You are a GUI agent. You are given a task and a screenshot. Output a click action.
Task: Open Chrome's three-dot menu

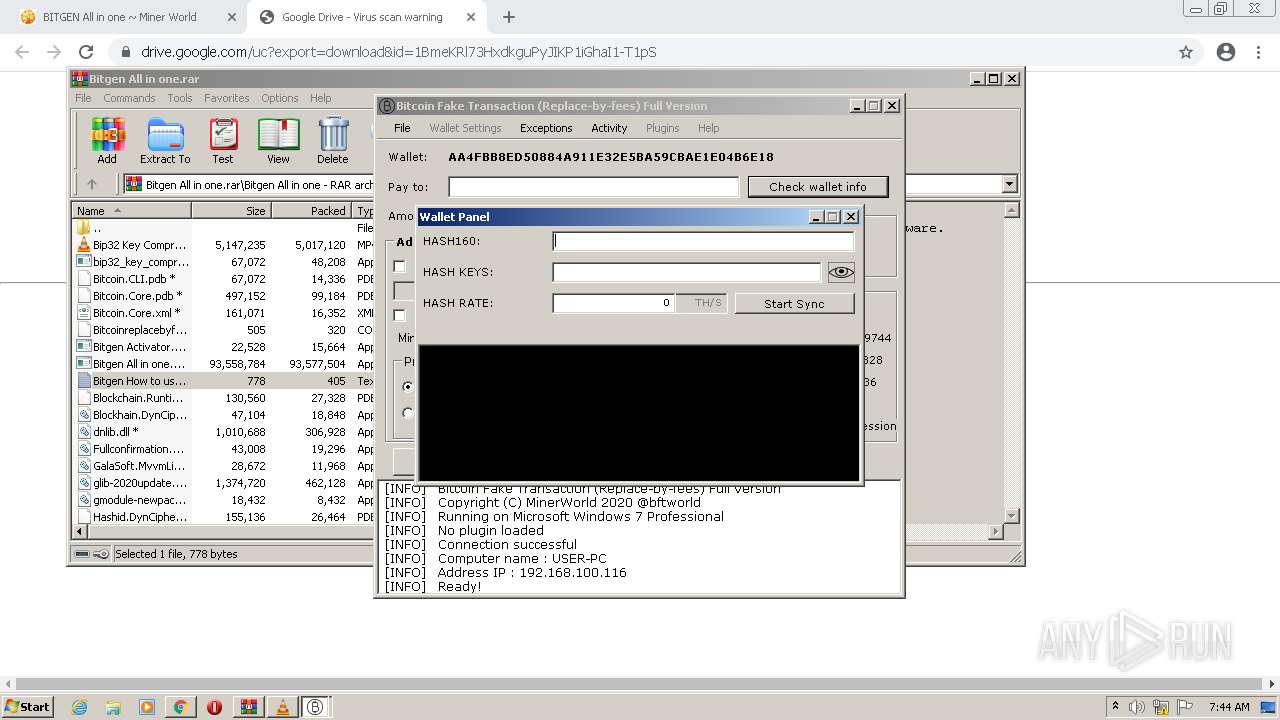click(1260, 52)
